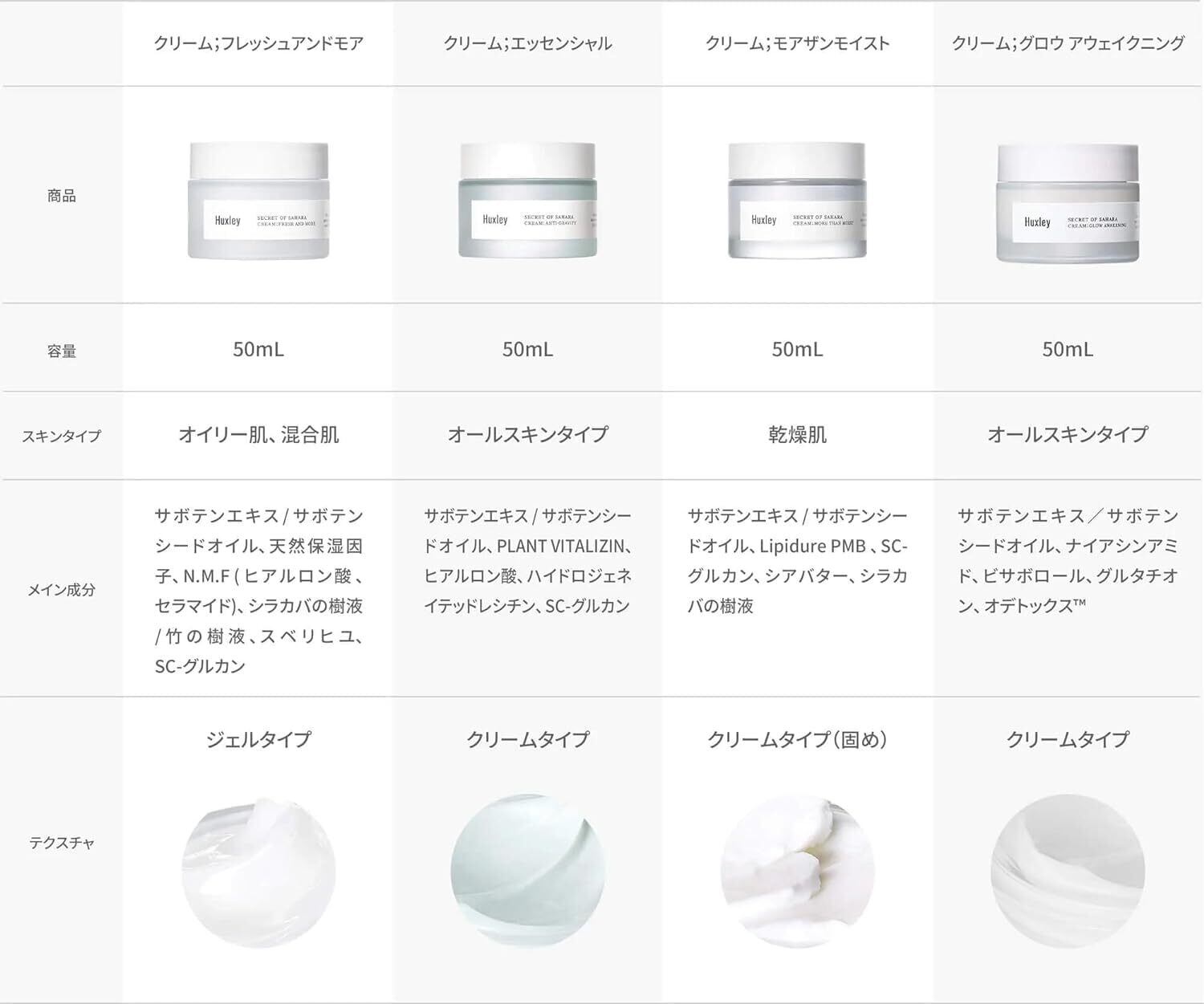
Task: Click the Fresh And More cream jar image
Action: pos(258,201)
